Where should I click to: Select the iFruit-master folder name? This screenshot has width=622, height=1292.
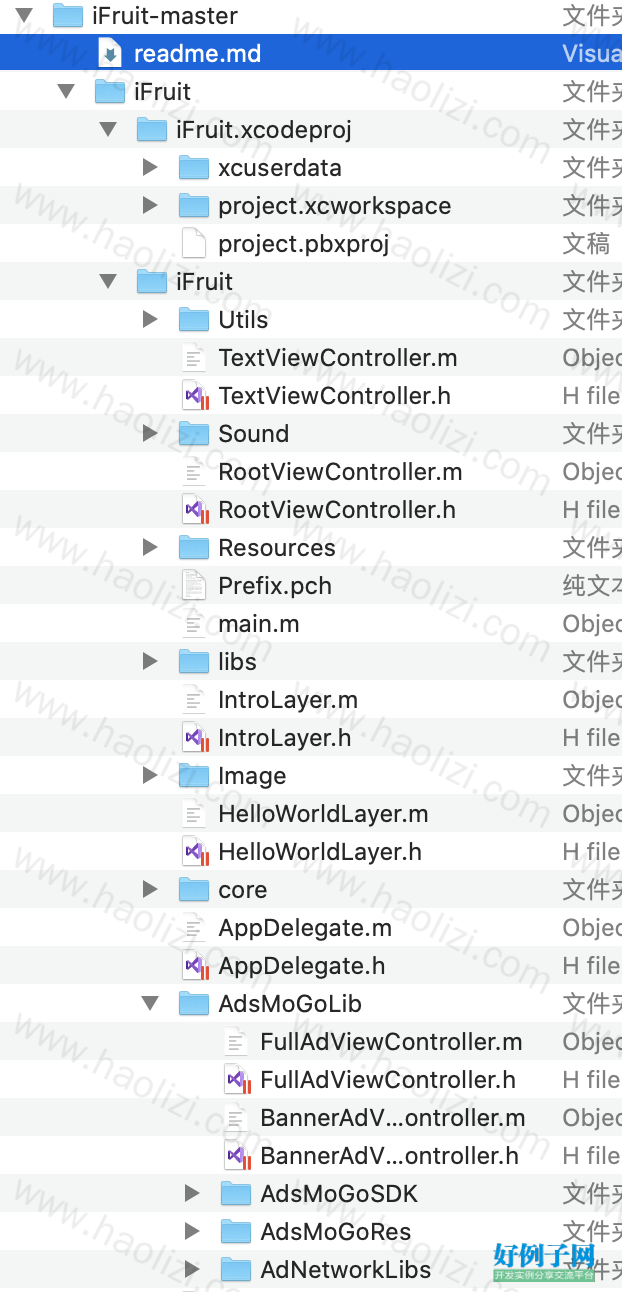pos(165,16)
